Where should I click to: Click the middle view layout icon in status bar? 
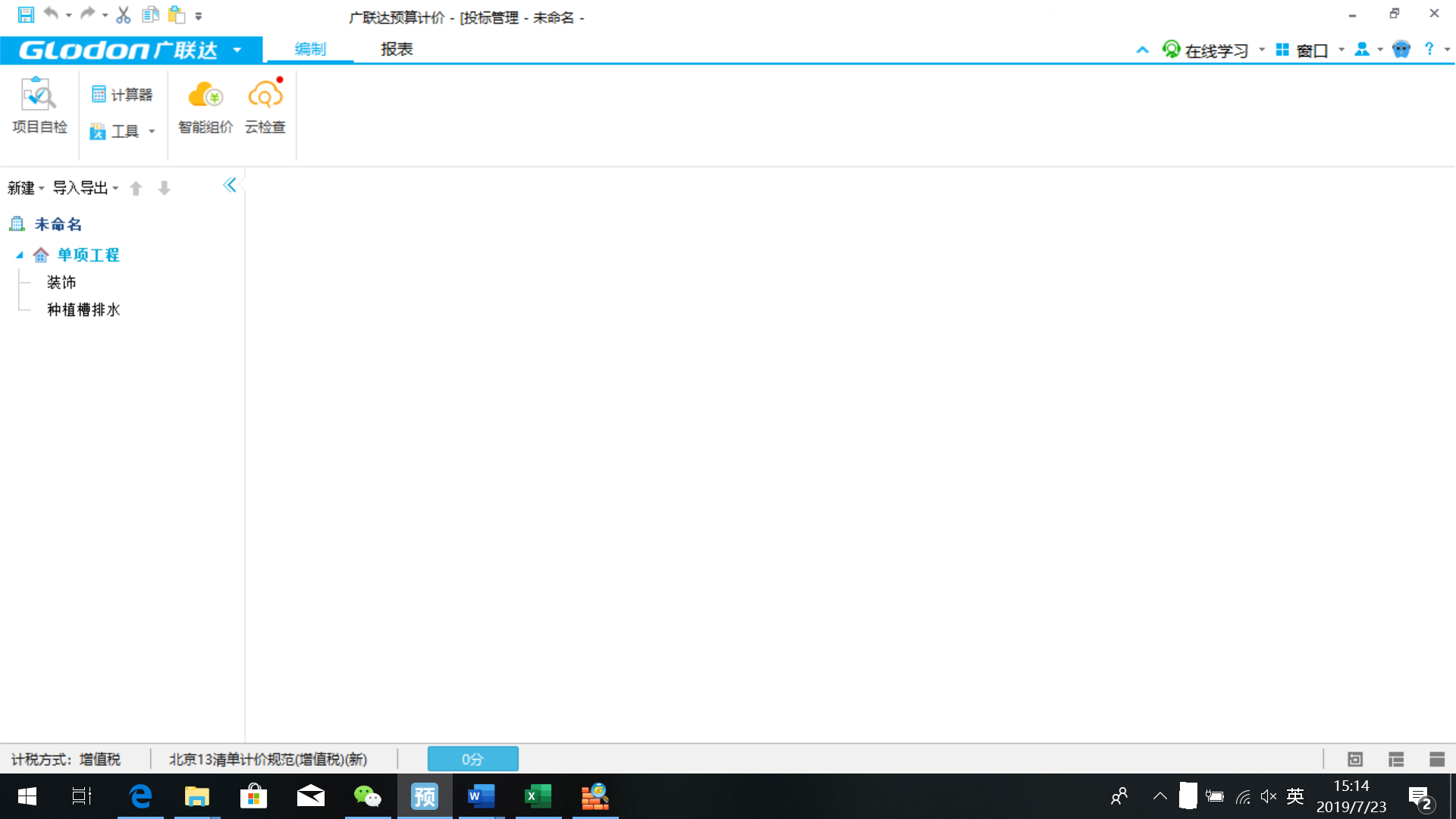pyautogui.click(x=1396, y=759)
